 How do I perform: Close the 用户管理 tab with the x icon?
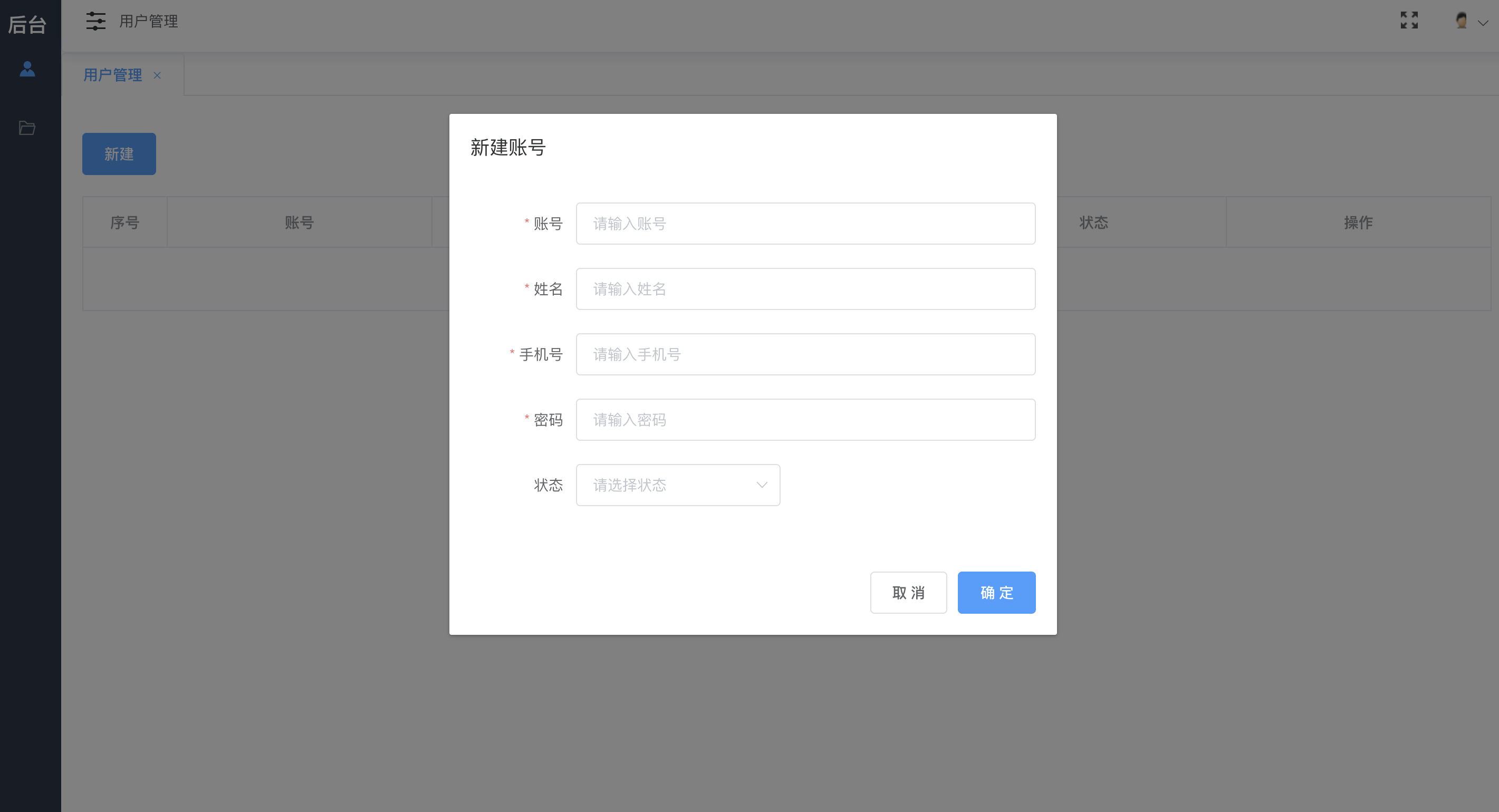coord(157,75)
